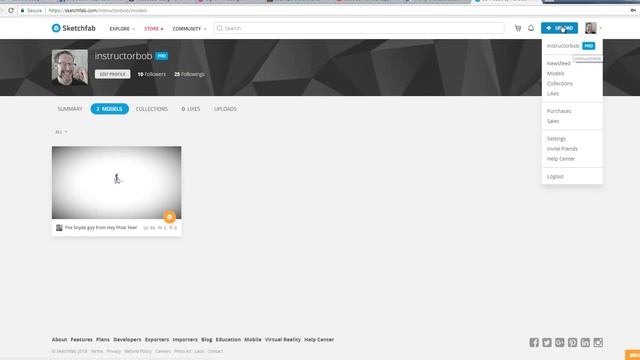The width and height of the screenshot is (640, 360).
Task: Select Logout in the user menu
Action: (555, 176)
